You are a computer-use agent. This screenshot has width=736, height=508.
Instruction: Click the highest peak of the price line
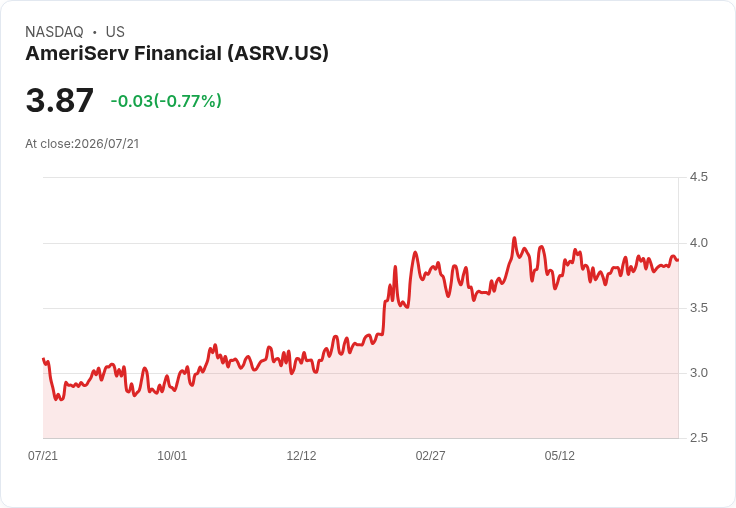click(514, 238)
